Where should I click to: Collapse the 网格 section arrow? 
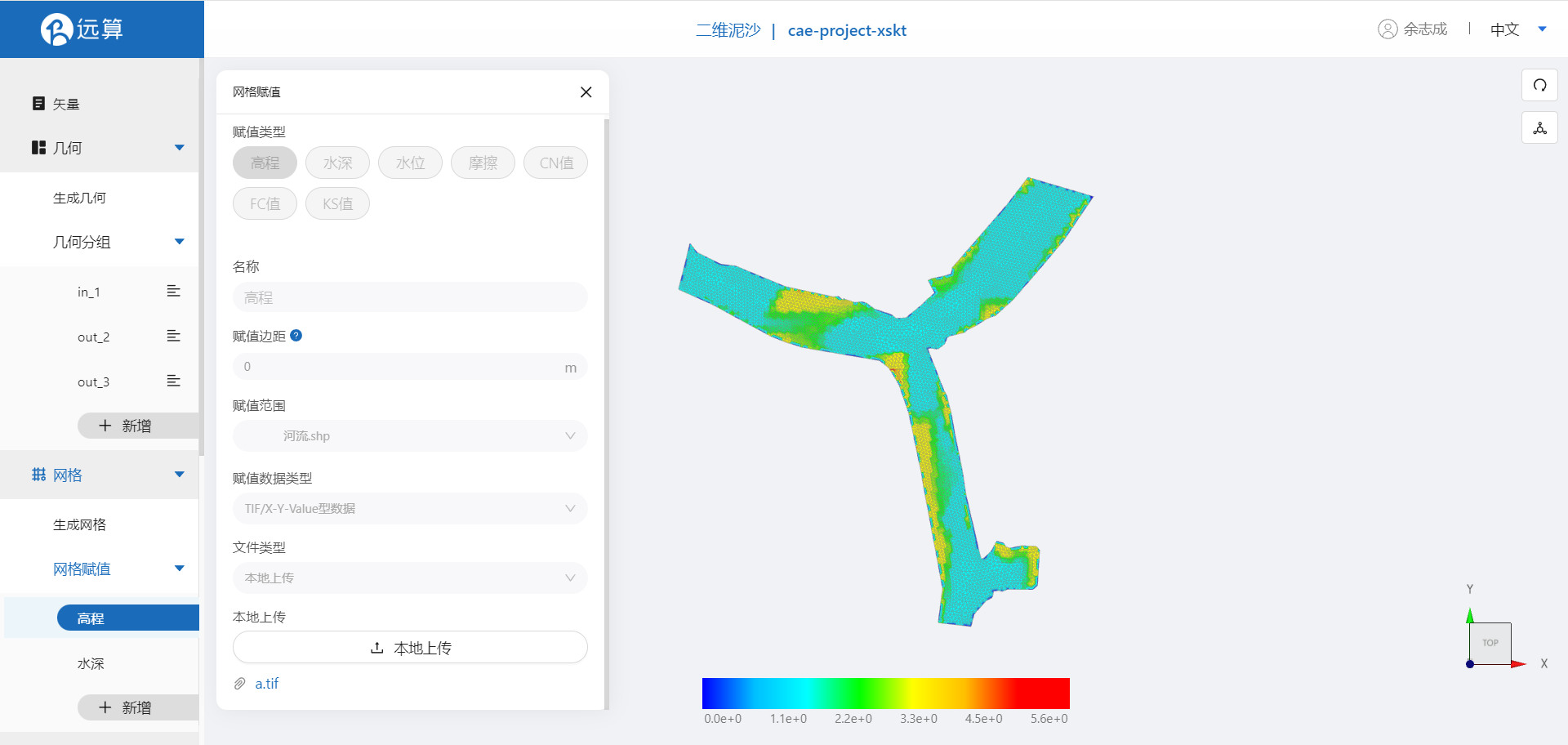click(x=180, y=475)
